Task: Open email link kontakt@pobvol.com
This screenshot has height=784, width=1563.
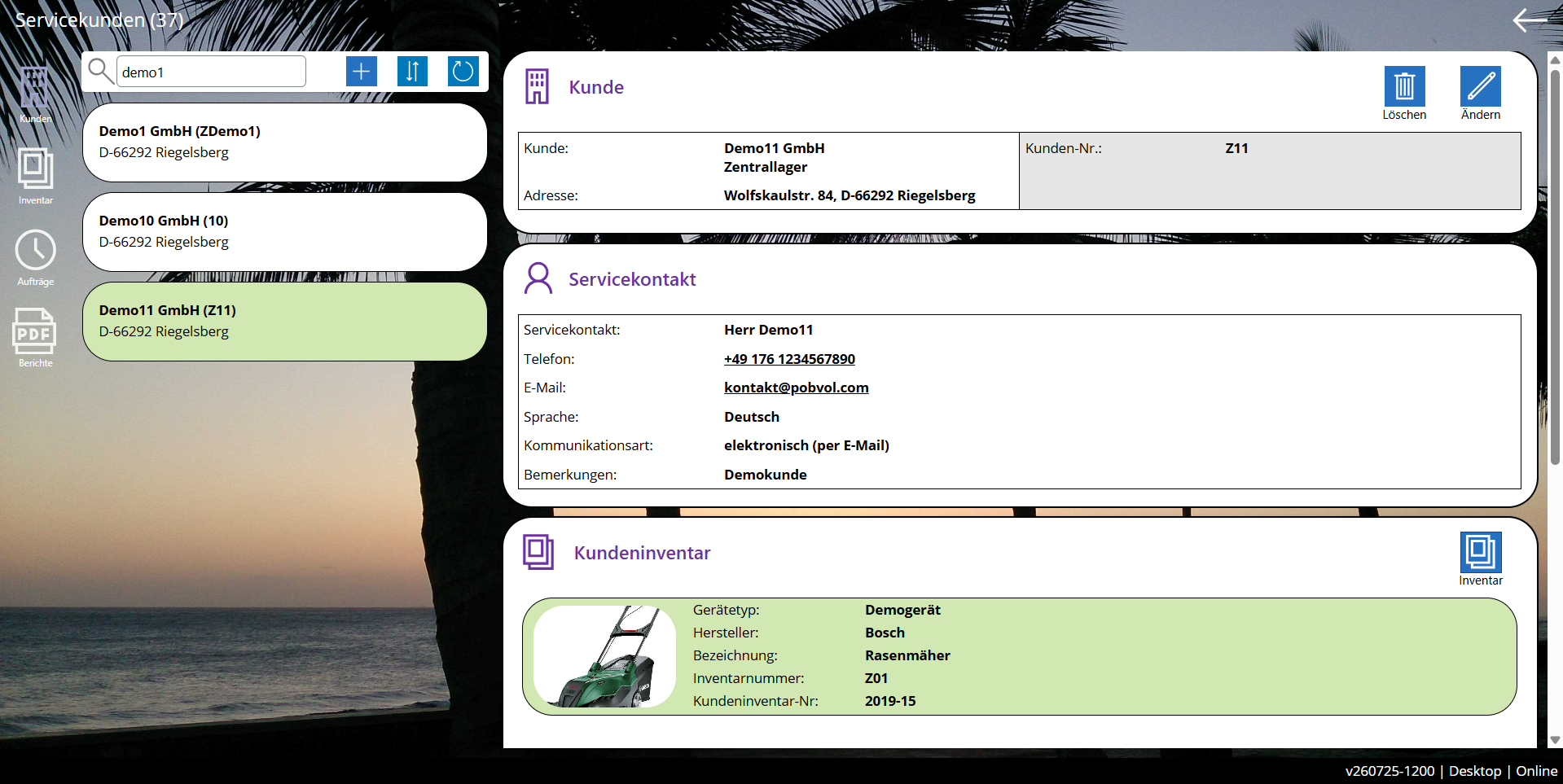Action: (796, 388)
